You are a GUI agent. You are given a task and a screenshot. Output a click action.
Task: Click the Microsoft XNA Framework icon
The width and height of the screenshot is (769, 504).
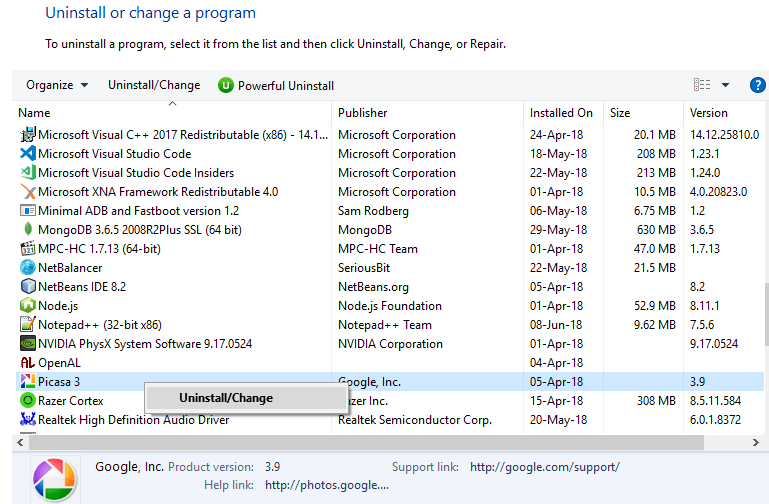[28, 192]
